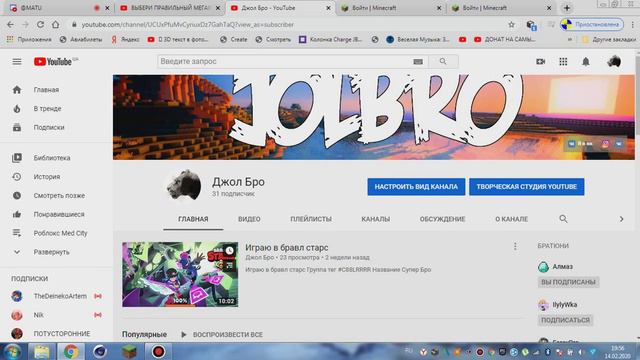640x360 pixels.
Task: Open the notifications bell
Action: pos(586,62)
